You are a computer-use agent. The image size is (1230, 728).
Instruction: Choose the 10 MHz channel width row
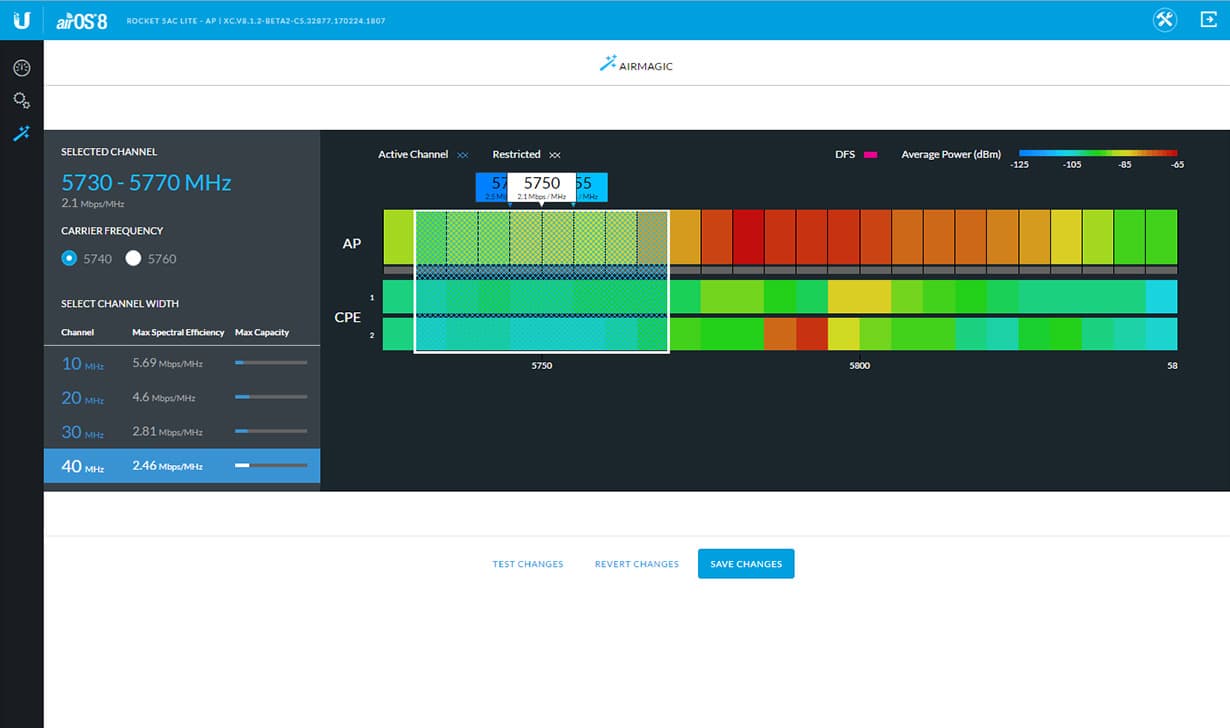(182, 363)
